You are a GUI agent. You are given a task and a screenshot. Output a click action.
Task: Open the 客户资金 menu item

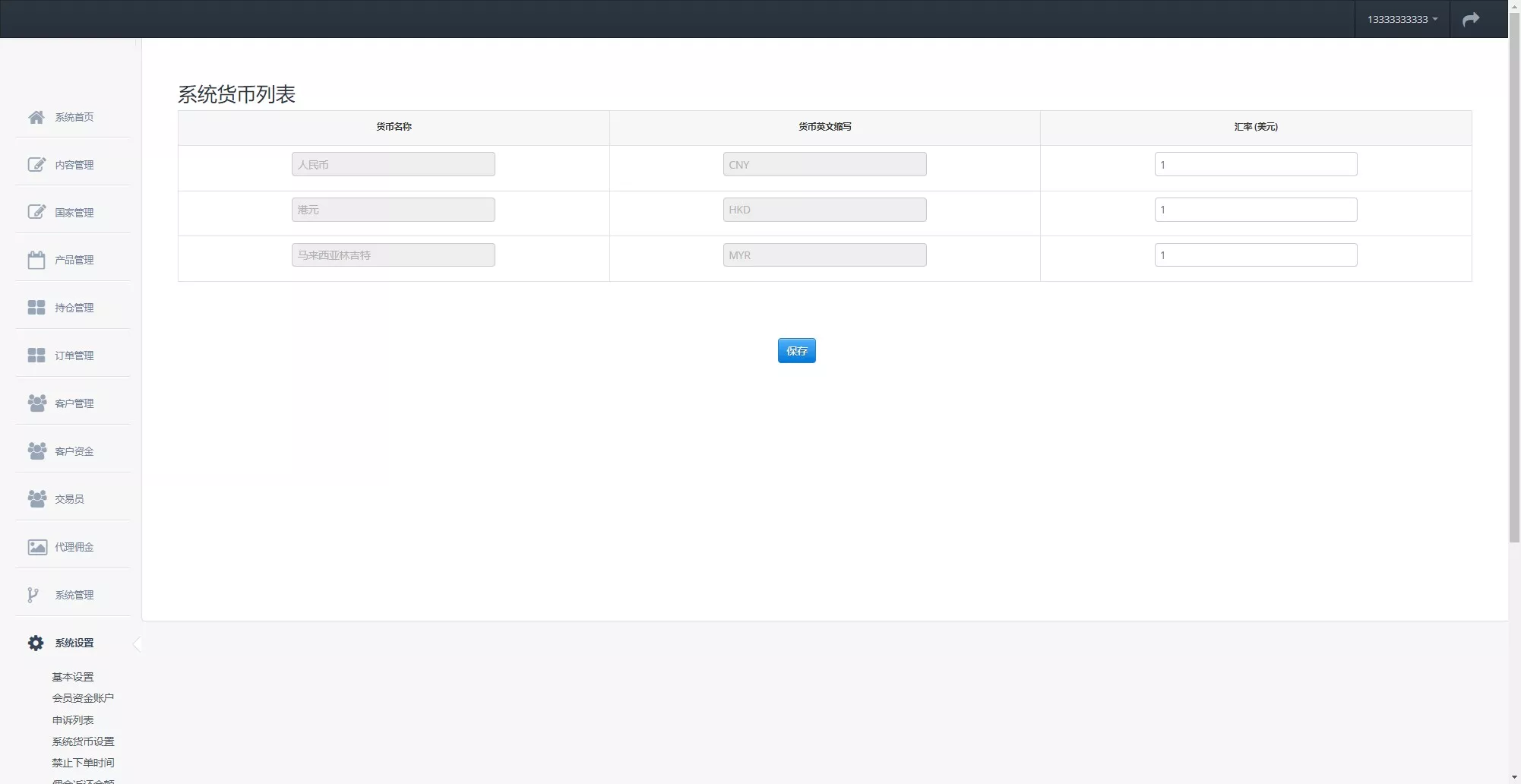[x=74, y=451]
